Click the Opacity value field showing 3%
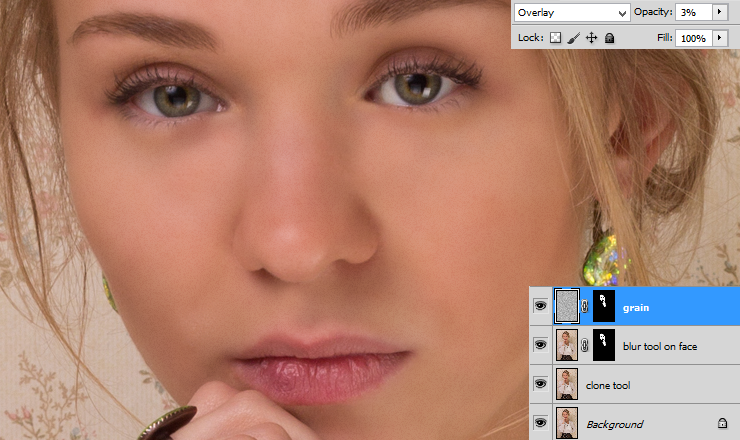This screenshot has height=440, width=740. click(x=693, y=12)
